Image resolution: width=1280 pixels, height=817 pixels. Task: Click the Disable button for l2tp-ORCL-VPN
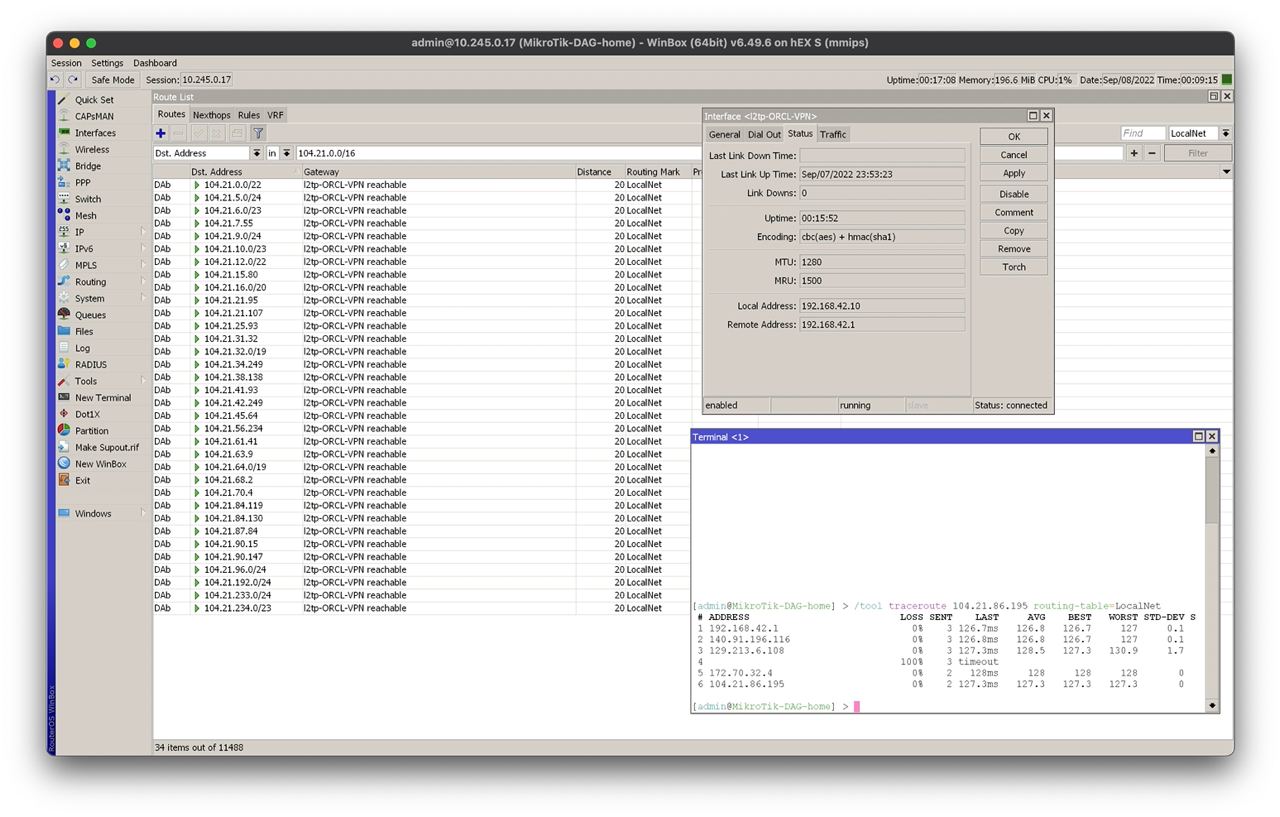(x=1014, y=194)
